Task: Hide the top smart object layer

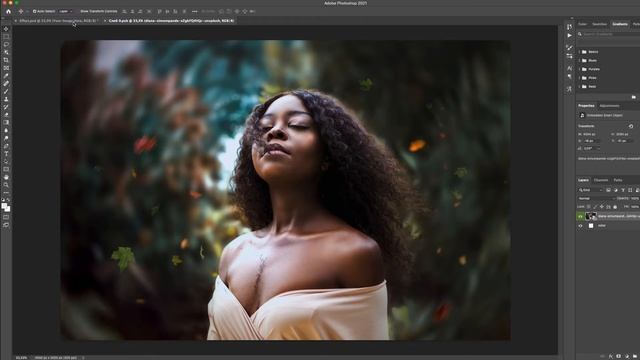Action: click(580, 216)
